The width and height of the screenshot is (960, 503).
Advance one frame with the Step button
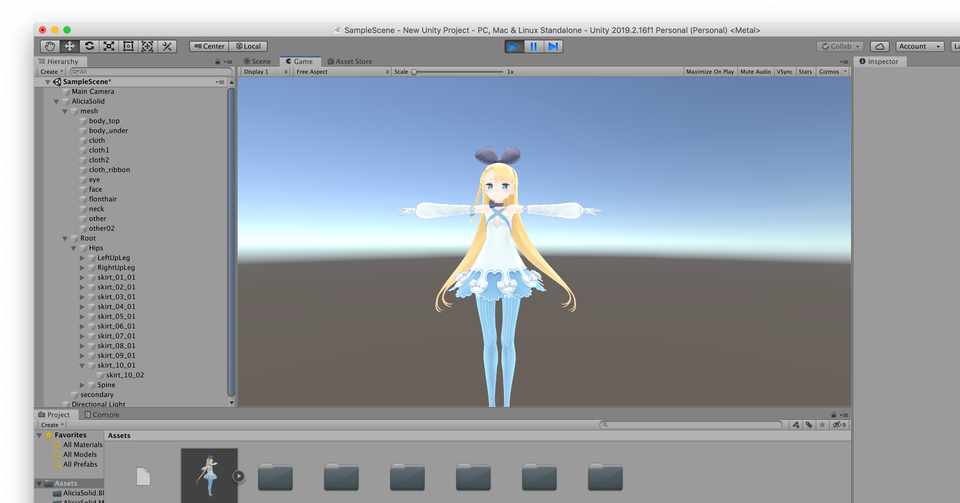point(553,47)
